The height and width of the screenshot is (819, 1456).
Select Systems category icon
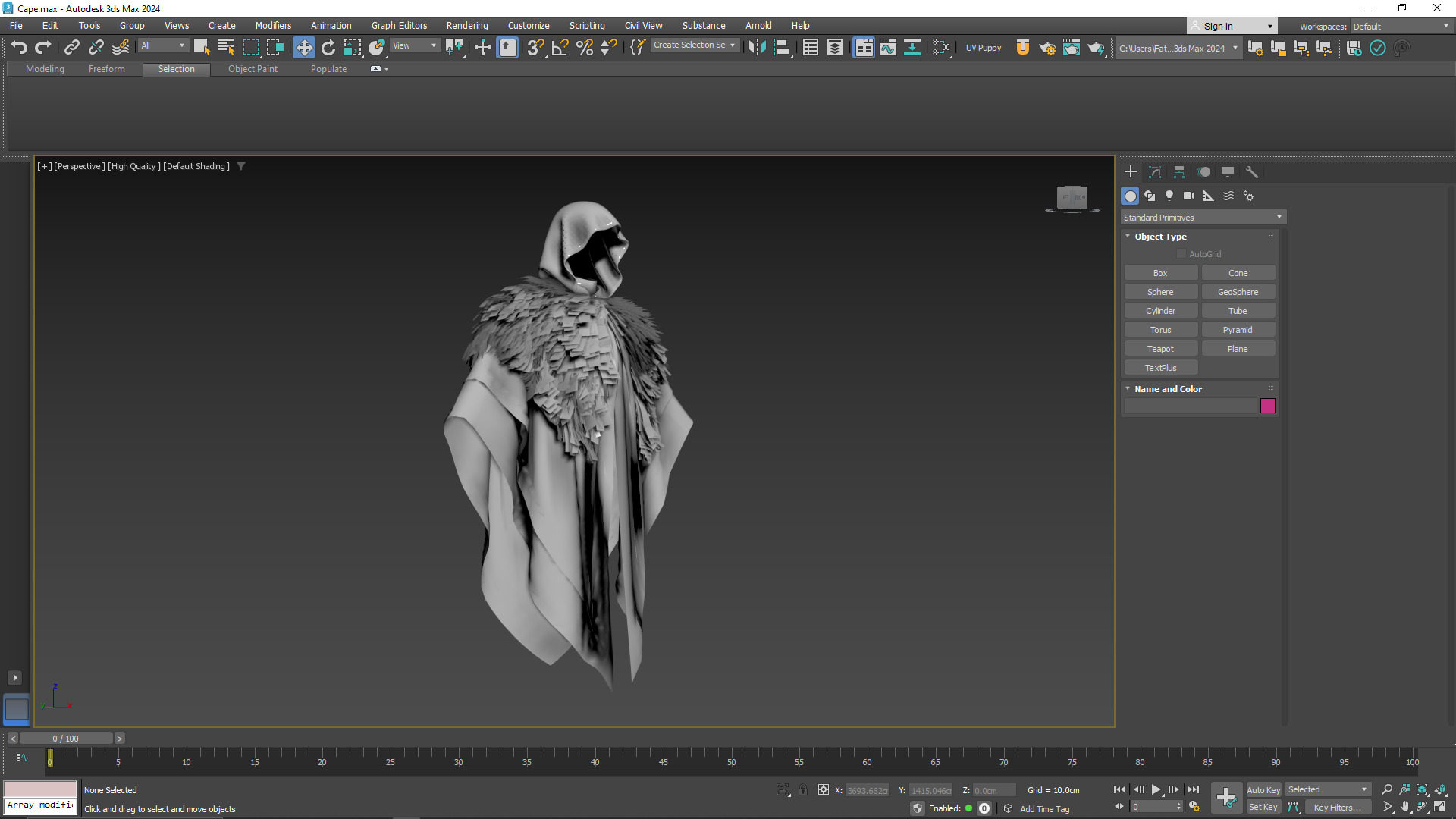(x=1248, y=196)
